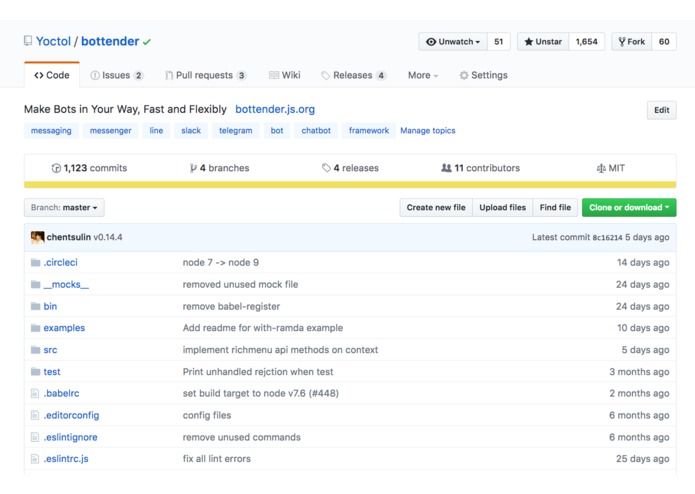Click Upload files button
Screen dimensions: 695x494
coord(503,208)
